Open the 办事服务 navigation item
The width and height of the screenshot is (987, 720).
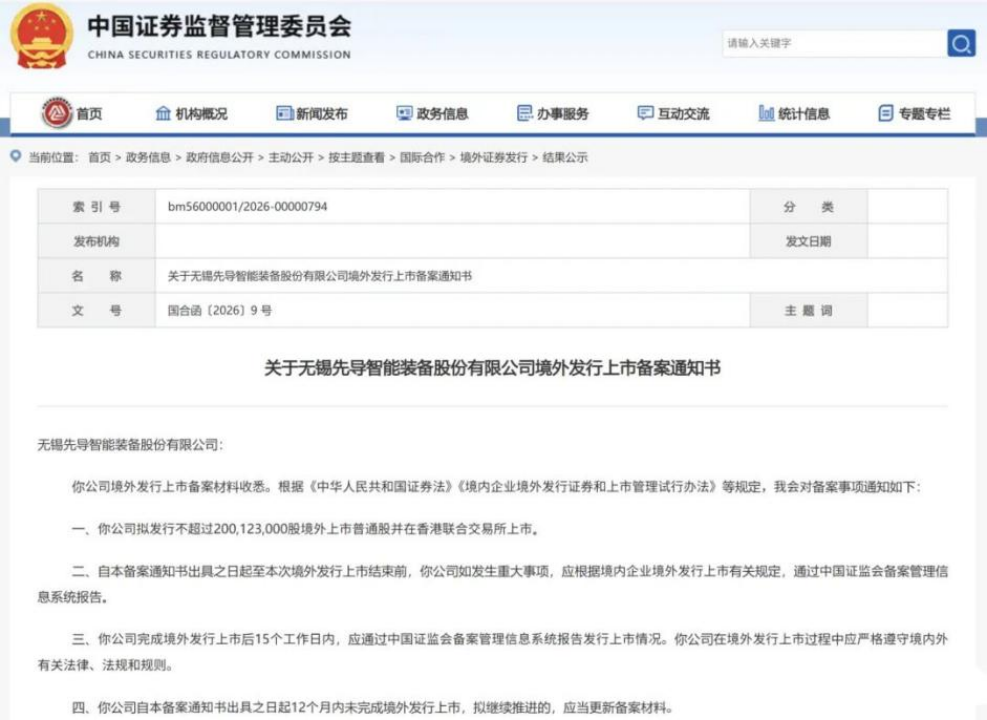(x=563, y=114)
